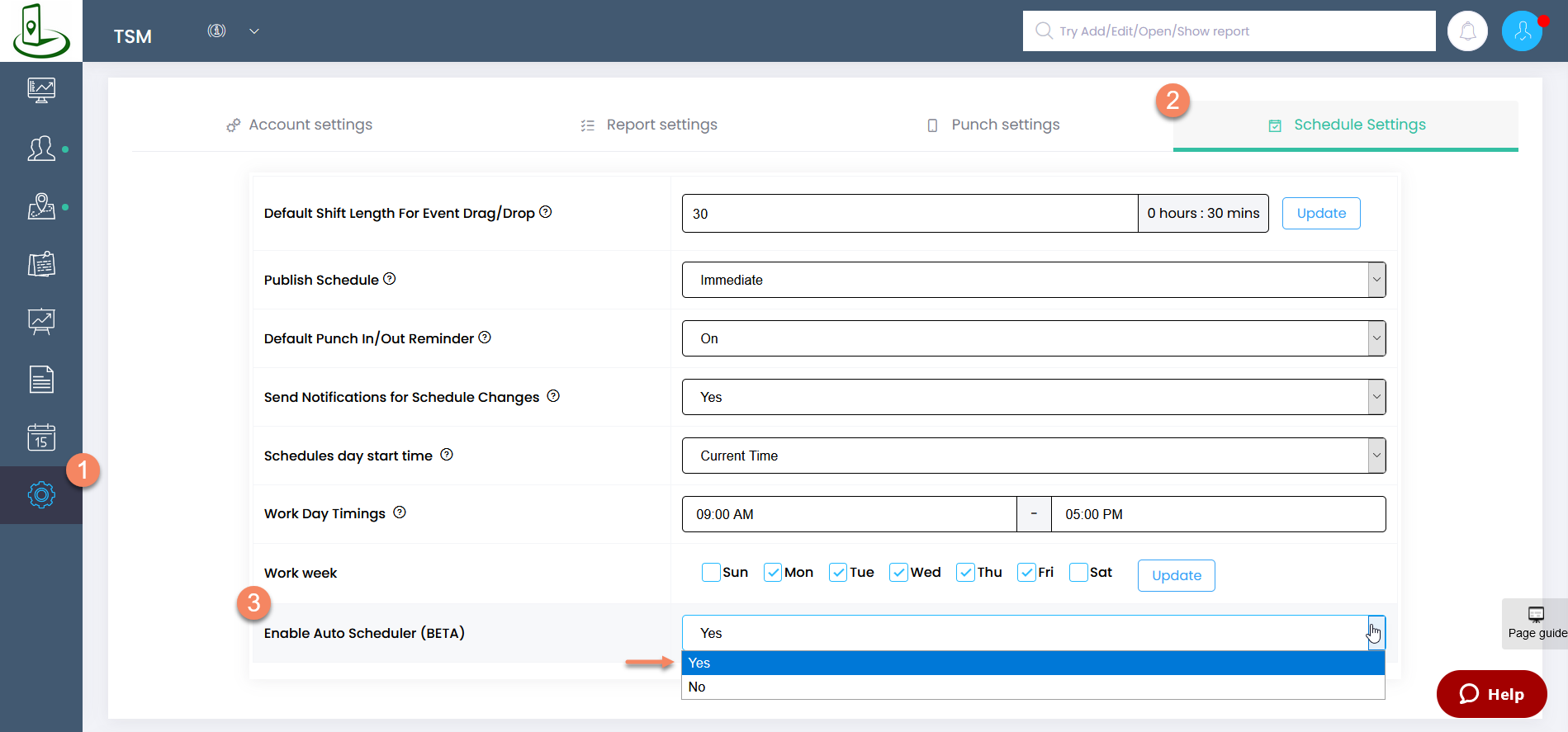
Task: Open the Send Notifications dropdown
Action: pyautogui.click(x=1034, y=397)
